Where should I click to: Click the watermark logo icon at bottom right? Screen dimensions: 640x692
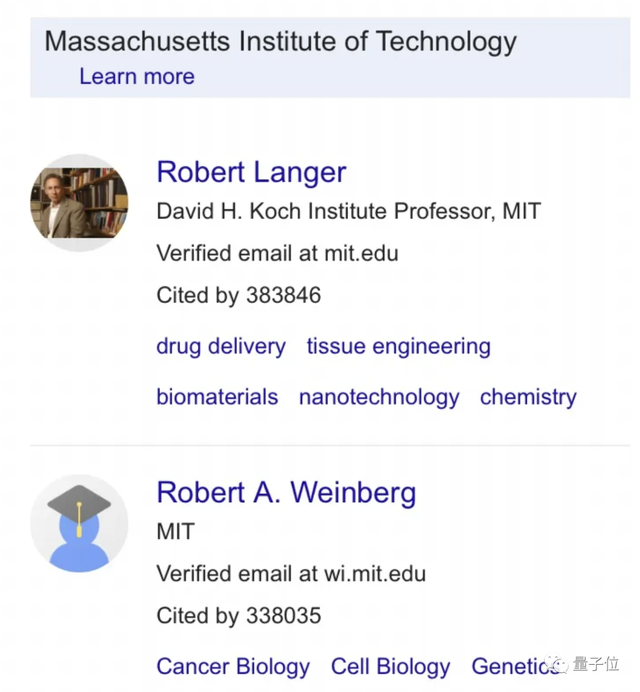tap(563, 664)
